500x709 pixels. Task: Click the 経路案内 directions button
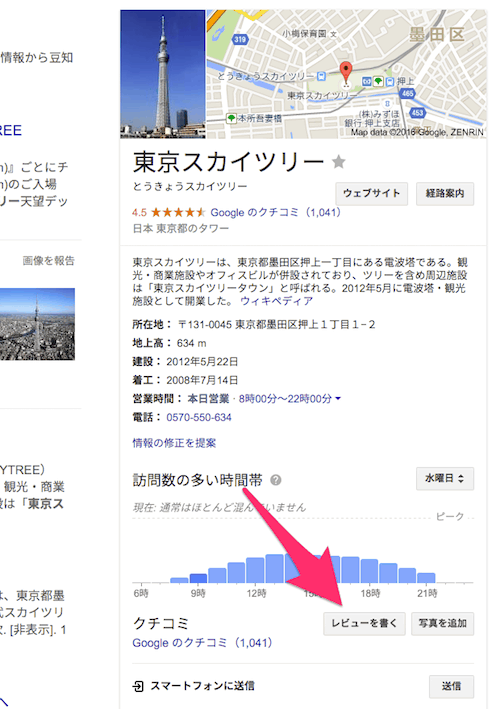click(445, 194)
